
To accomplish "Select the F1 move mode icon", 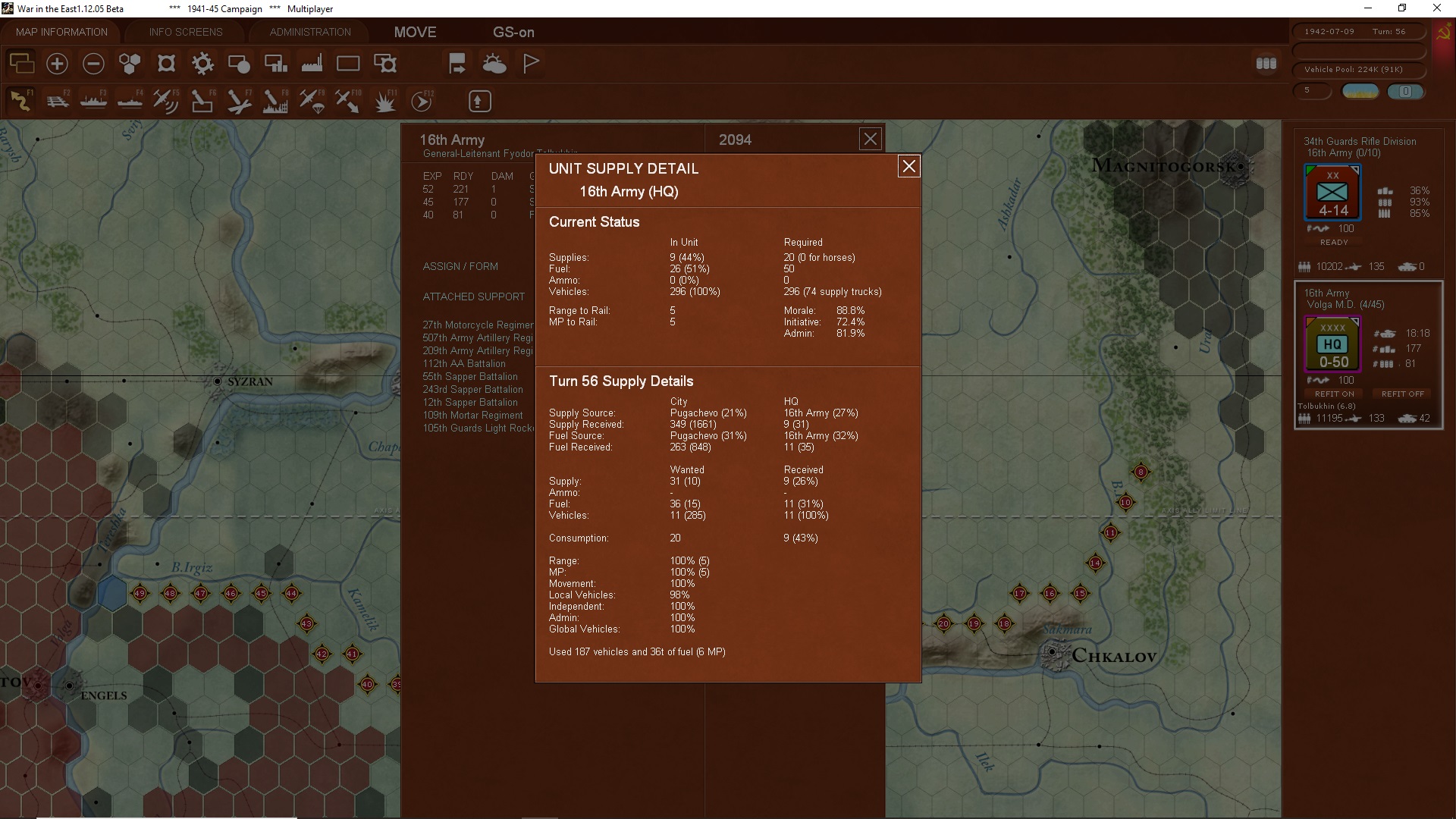I will [x=20, y=101].
